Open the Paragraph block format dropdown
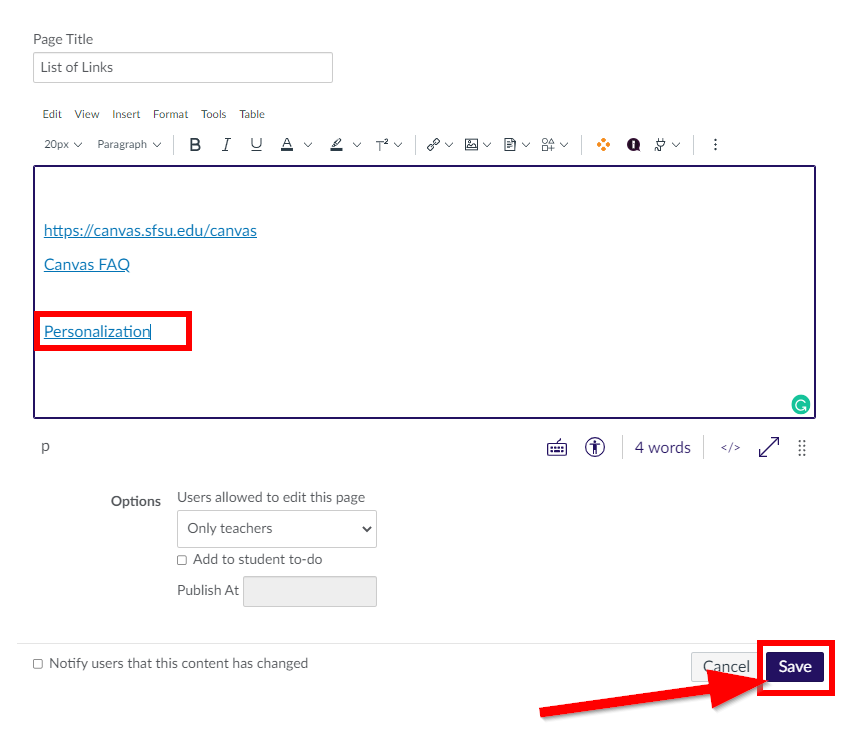The height and width of the screenshot is (730, 843). point(129,145)
